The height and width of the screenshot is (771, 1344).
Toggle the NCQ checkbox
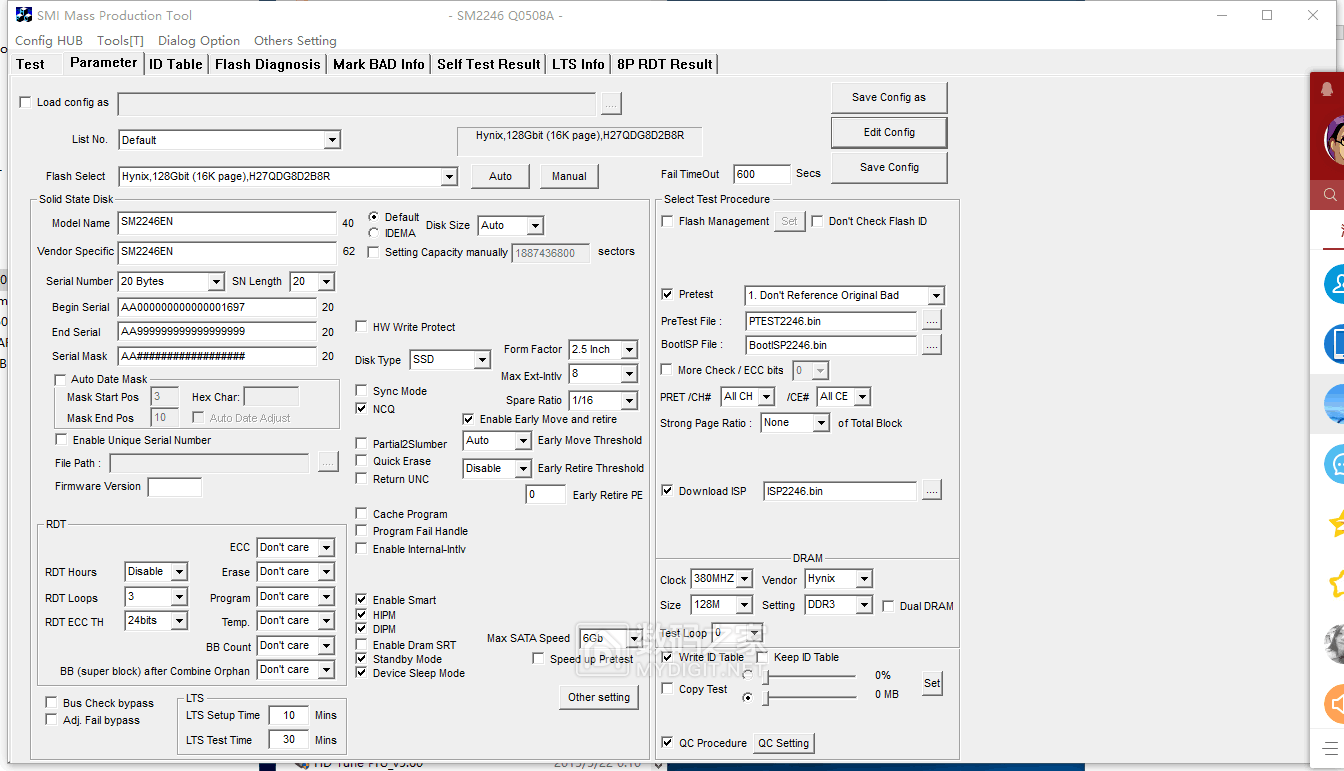tap(361, 409)
